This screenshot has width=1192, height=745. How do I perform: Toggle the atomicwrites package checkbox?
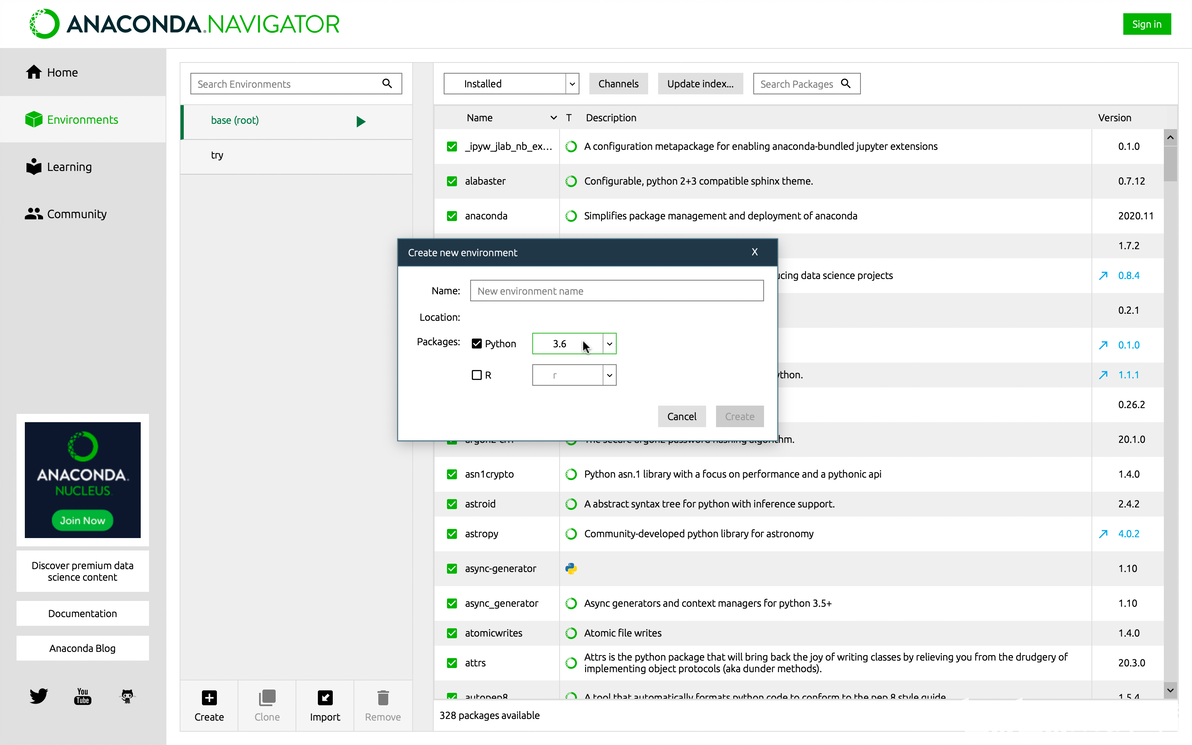(452, 633)
